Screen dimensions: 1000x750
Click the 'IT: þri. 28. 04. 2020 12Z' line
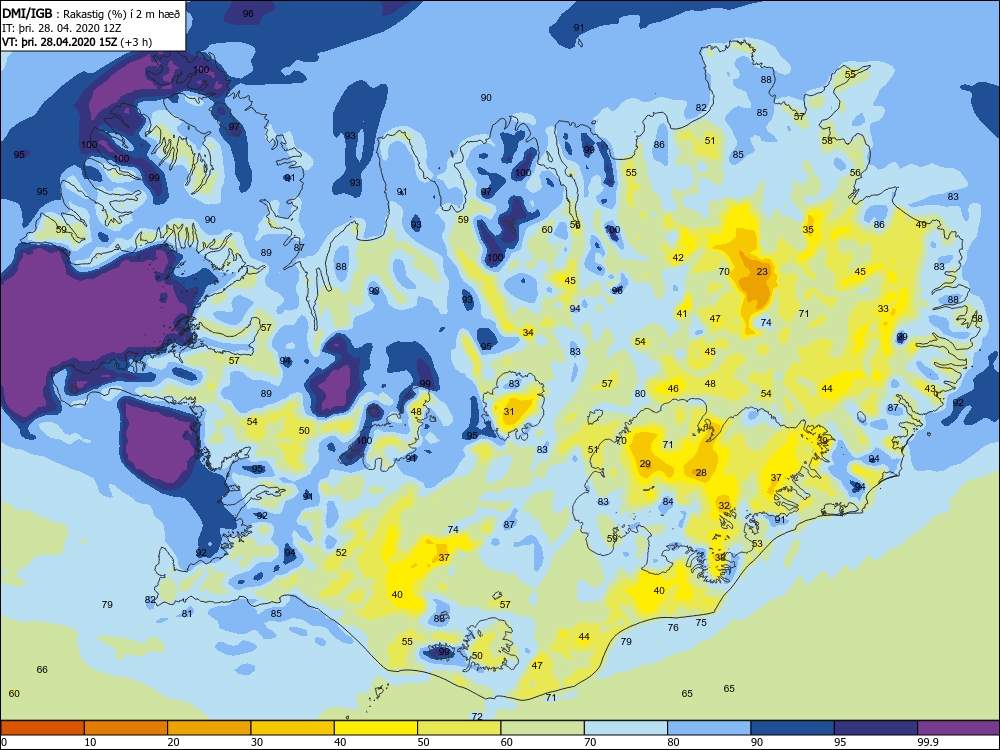click(60, 28)
